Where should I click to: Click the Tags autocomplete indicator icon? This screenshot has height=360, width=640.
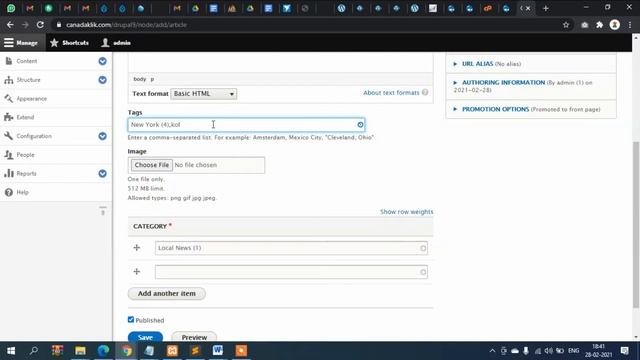click(x=360, y=124)
